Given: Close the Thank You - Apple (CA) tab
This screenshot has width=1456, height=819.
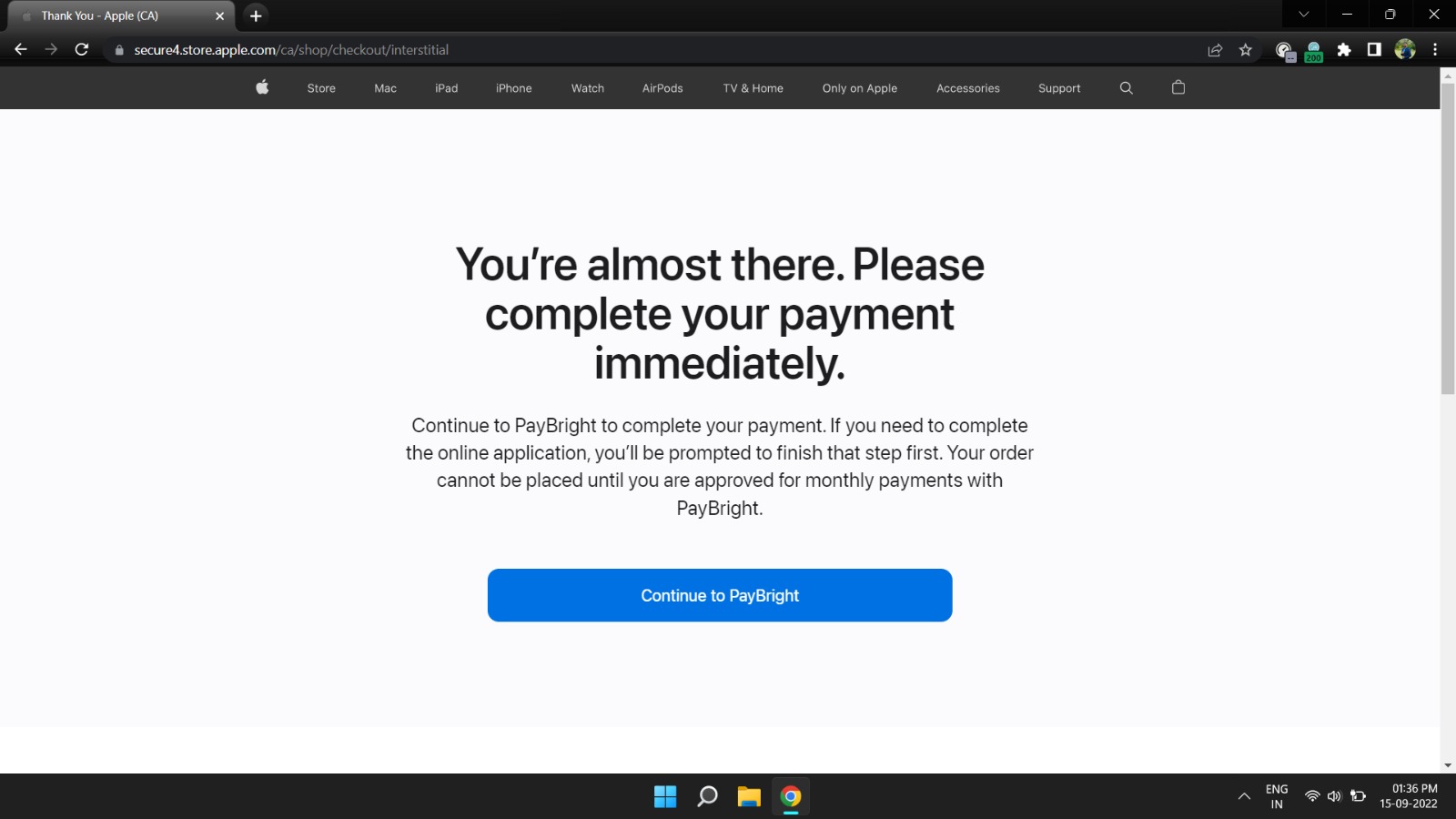Looking at the screenshot, I should tap(219, 15).
